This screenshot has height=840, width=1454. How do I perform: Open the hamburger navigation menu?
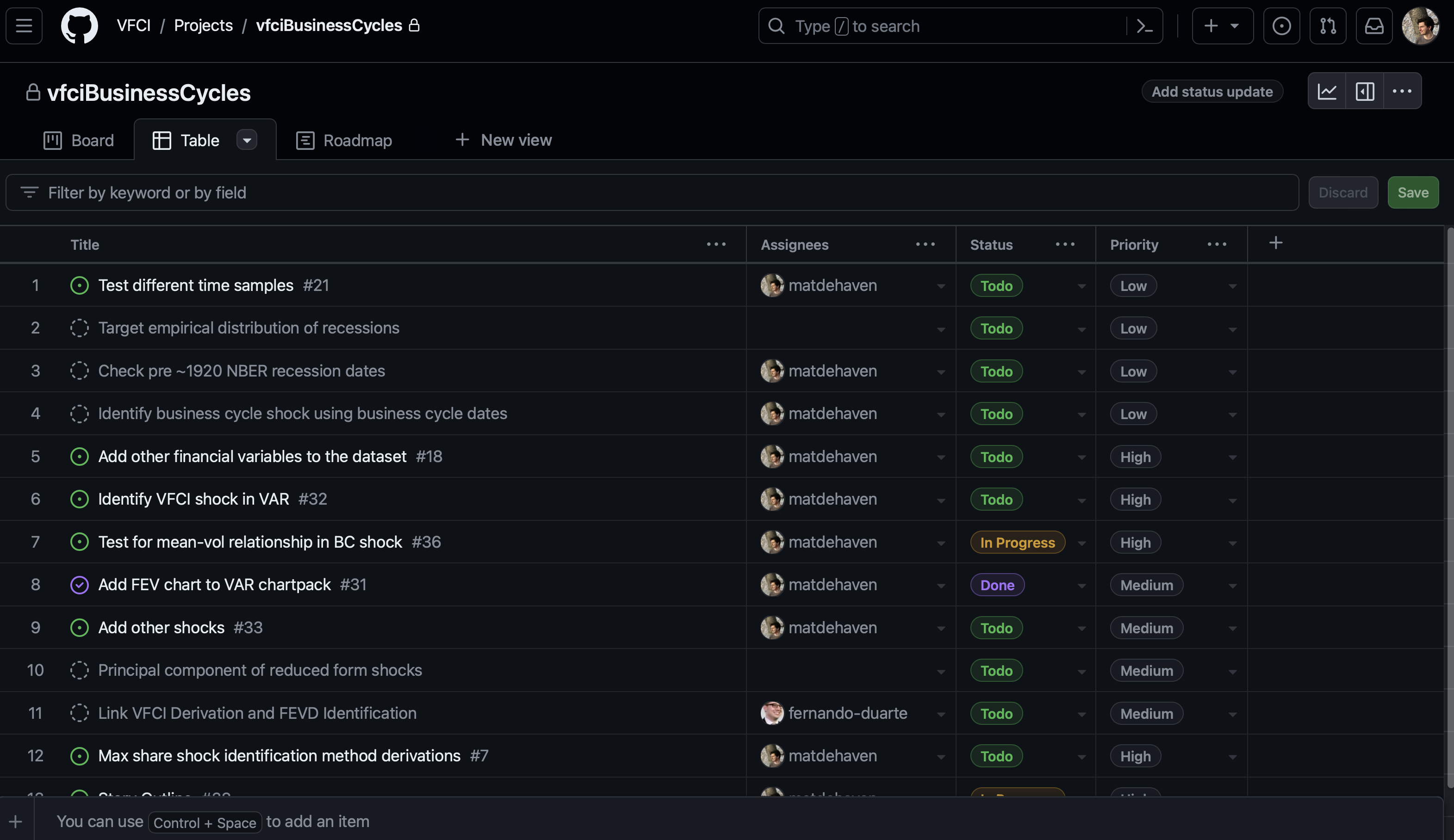click(24, 25)
